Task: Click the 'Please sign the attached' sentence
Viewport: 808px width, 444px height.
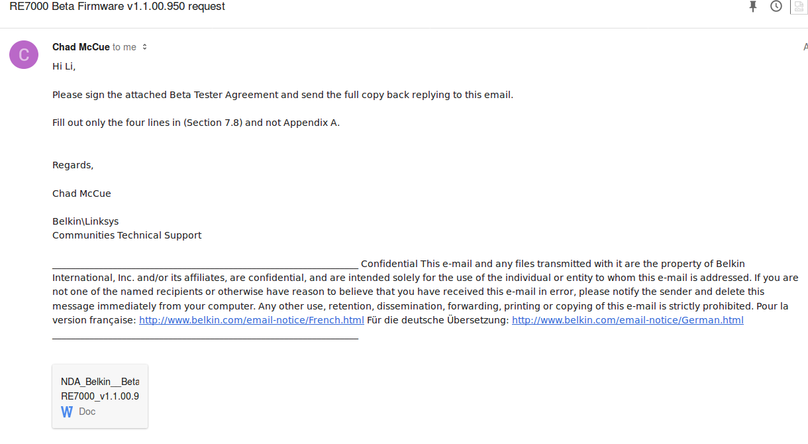Action: click(x=282, y=95)
